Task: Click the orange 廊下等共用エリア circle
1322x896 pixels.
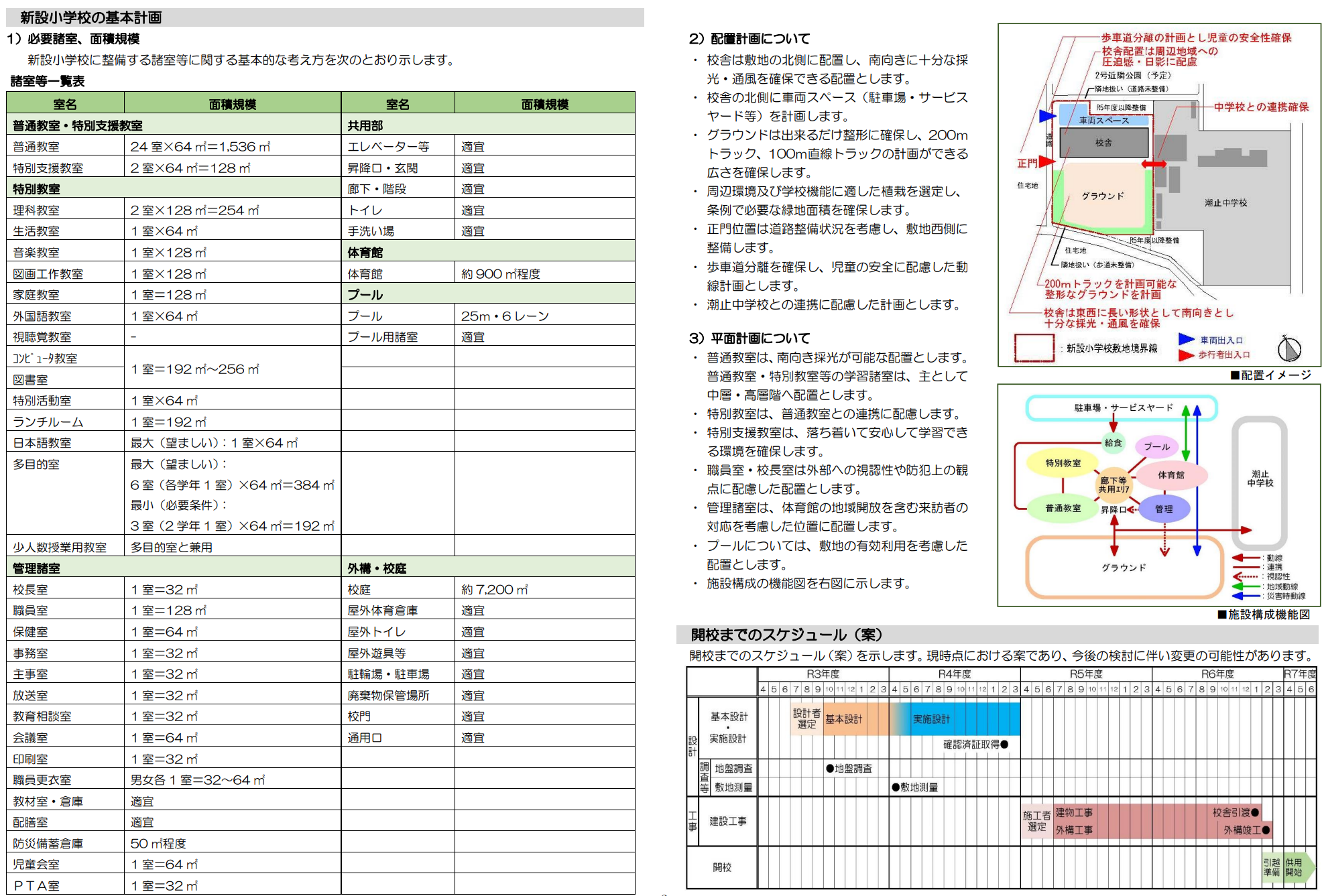Action: [1114, 485]
